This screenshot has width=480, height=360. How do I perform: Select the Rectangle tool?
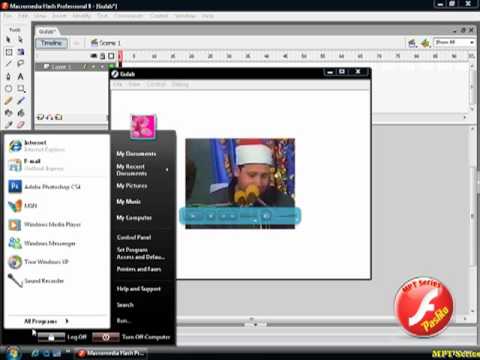[21, 89]
